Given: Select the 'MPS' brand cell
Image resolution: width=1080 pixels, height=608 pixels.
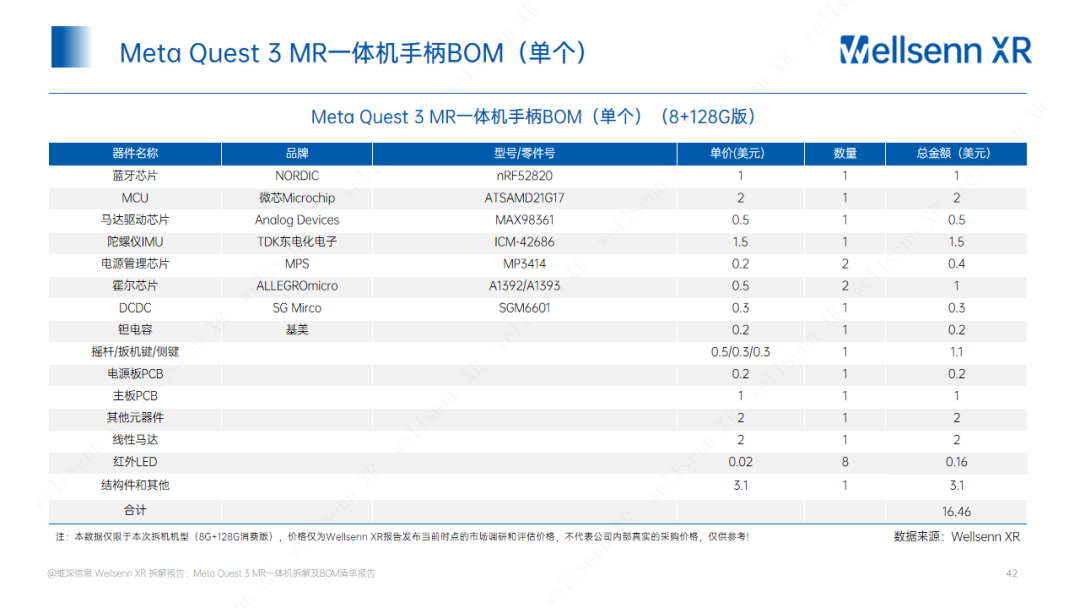Looking at the screenshot, I should 297,264.
